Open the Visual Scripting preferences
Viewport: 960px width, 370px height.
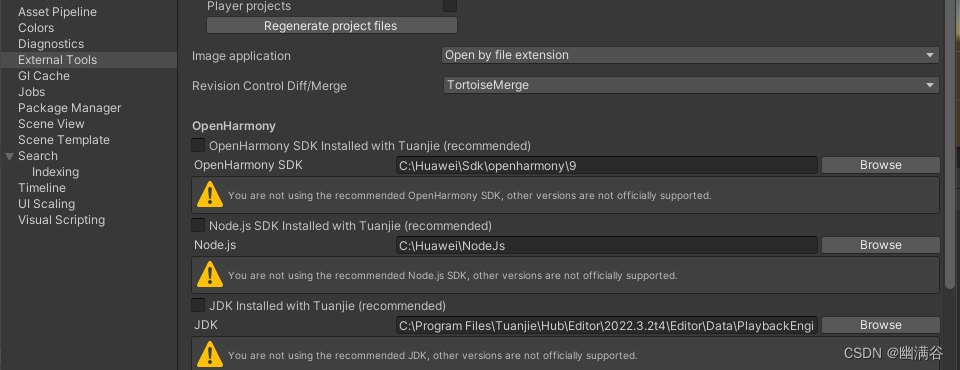click(x=61, y=220)
